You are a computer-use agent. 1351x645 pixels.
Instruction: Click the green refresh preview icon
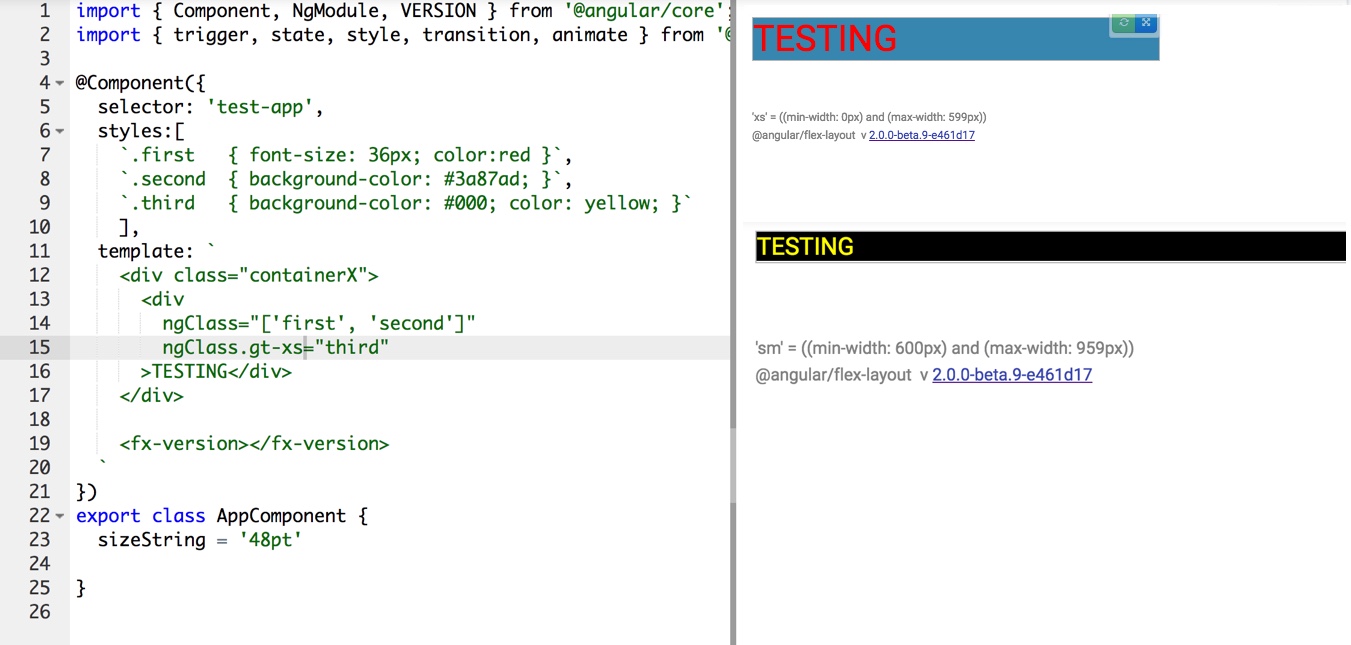[1124, 22]
